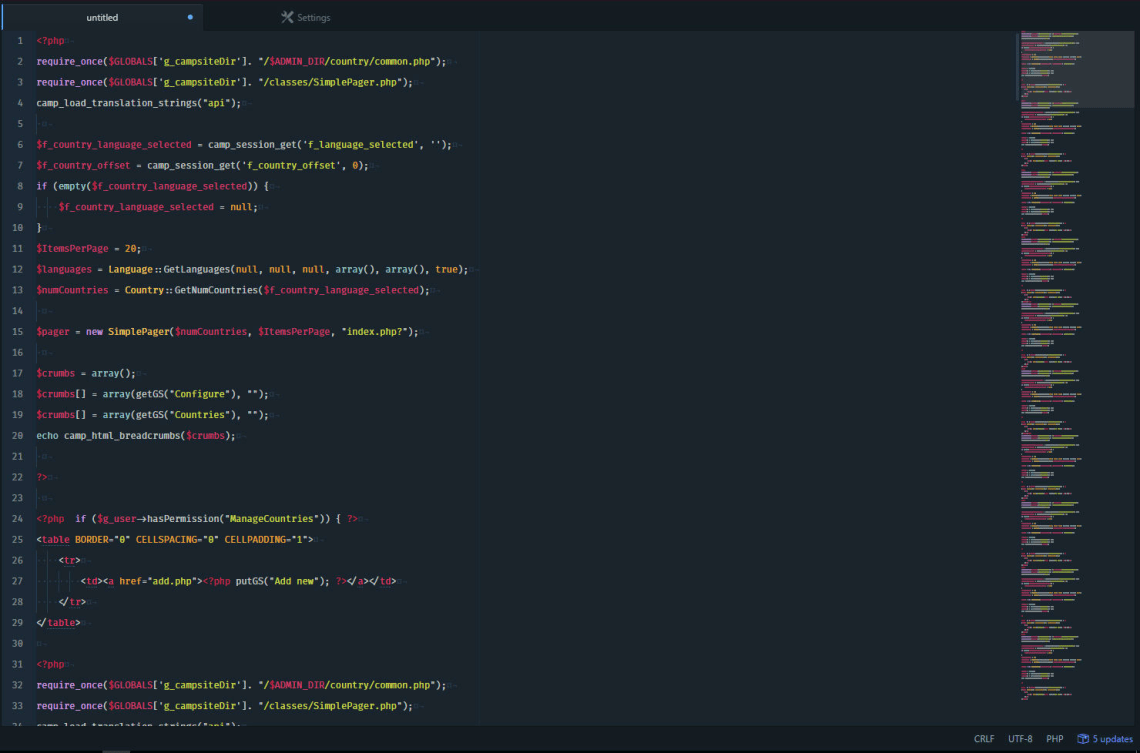Click the <?php tag on line 31
1140x753 pixels.
click(50, 664)
